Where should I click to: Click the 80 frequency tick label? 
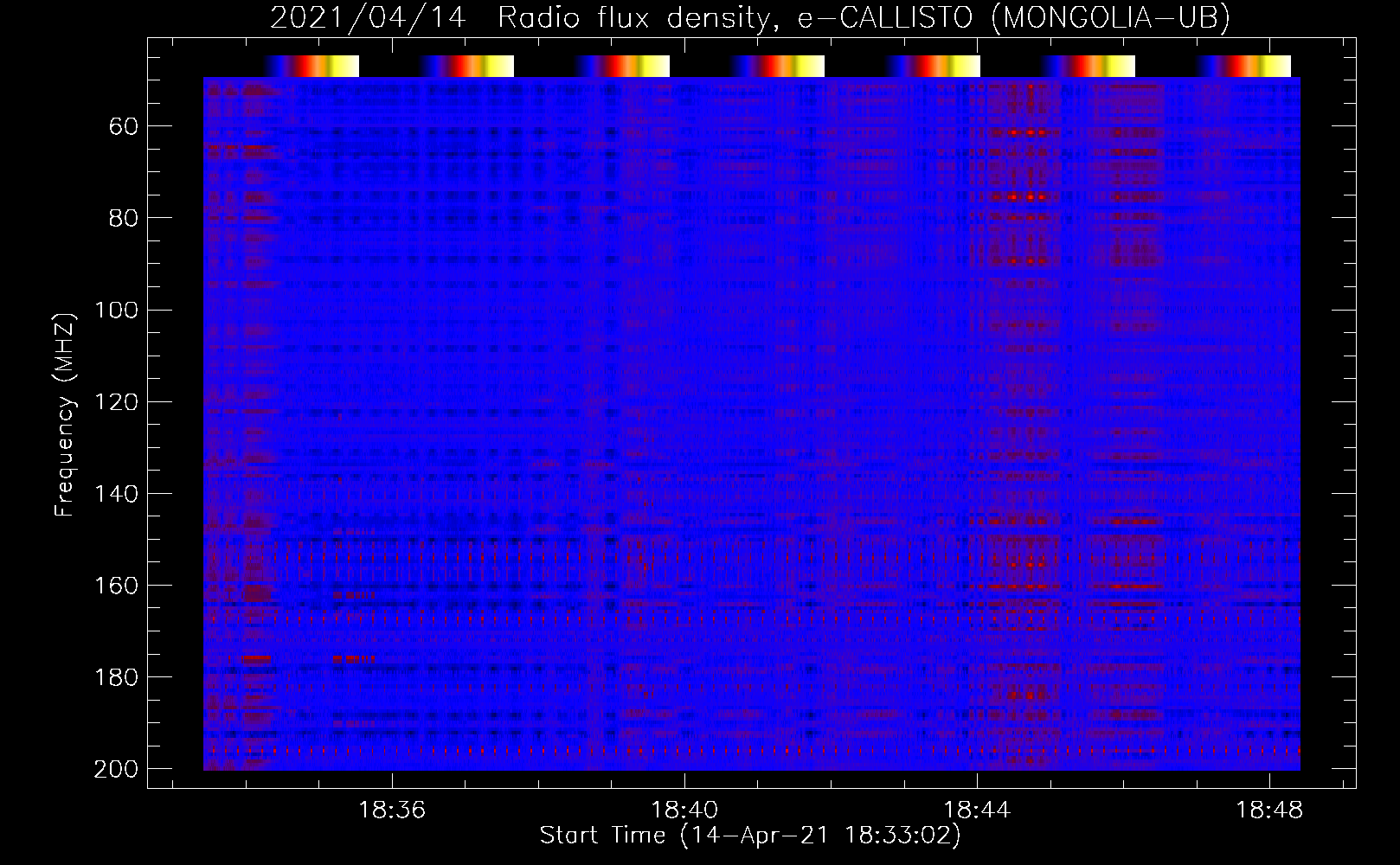pyautogui.click(x=124, y=218)
